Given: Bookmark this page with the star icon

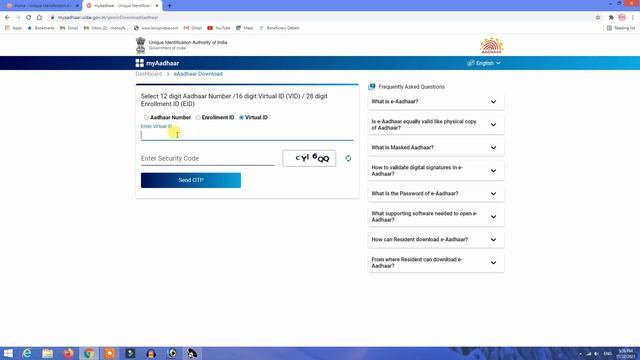Looking at the screenshot, I should point(598,18).
